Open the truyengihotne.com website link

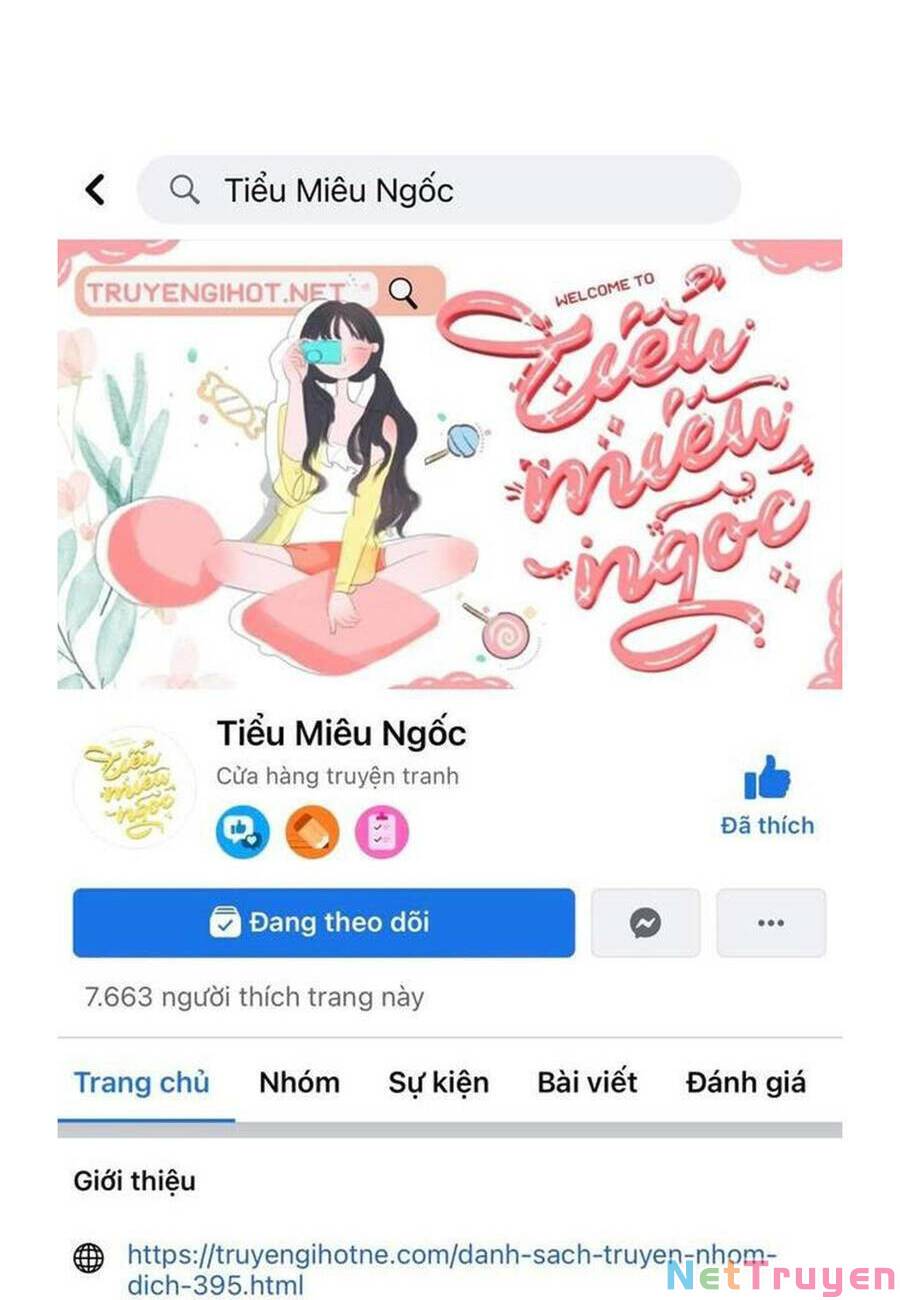click(x=451, y=1269)
